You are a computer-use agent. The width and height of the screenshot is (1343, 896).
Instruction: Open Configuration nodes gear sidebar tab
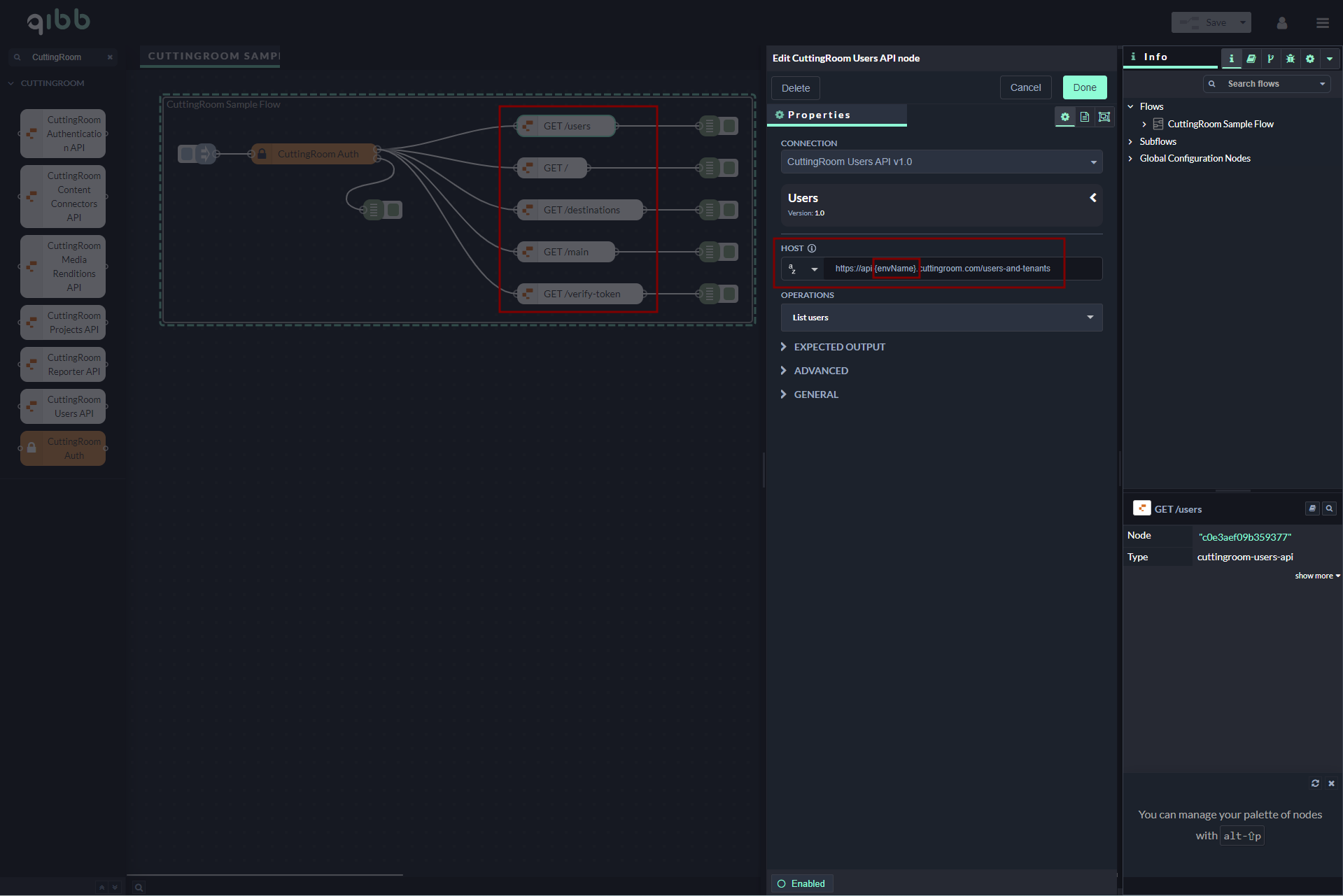[1309, 59]
